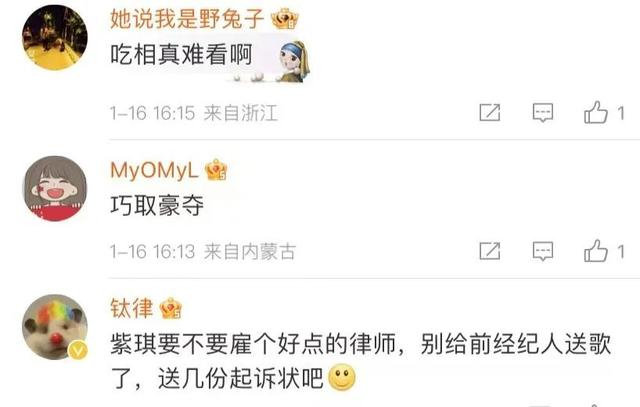Repost MyOMyL's comment
The image size is (640, 407).
click(490, 251)
